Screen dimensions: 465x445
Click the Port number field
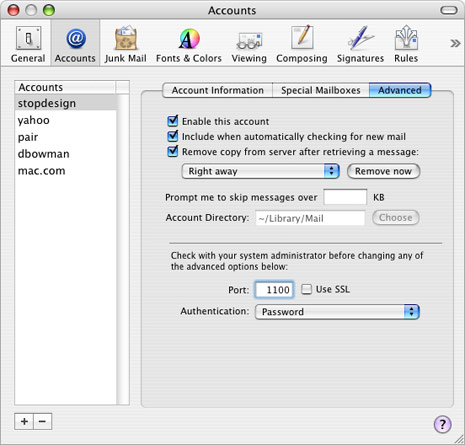coord(274,289)
